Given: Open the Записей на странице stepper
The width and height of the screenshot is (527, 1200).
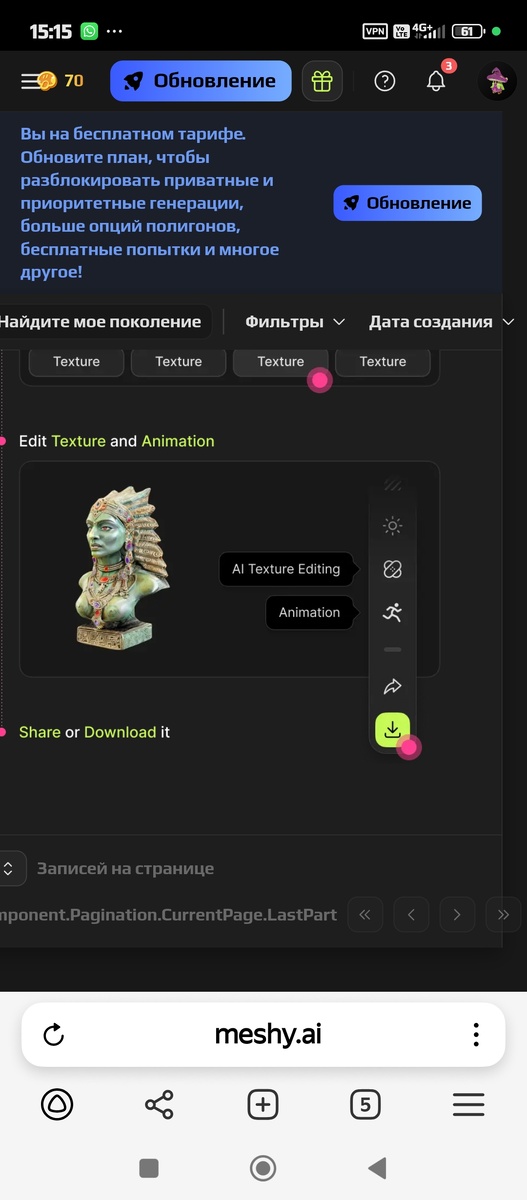Looking at the screenshot, I should 9,868.
